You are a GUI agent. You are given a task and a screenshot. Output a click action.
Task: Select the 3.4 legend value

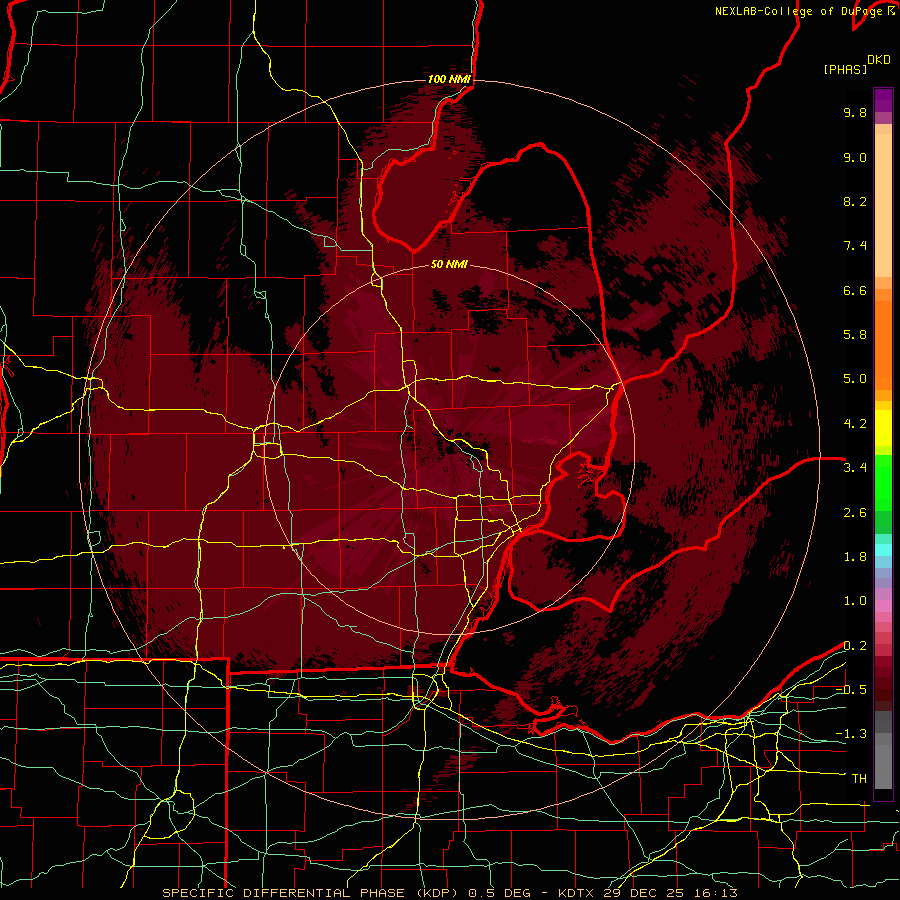point(855,468)
